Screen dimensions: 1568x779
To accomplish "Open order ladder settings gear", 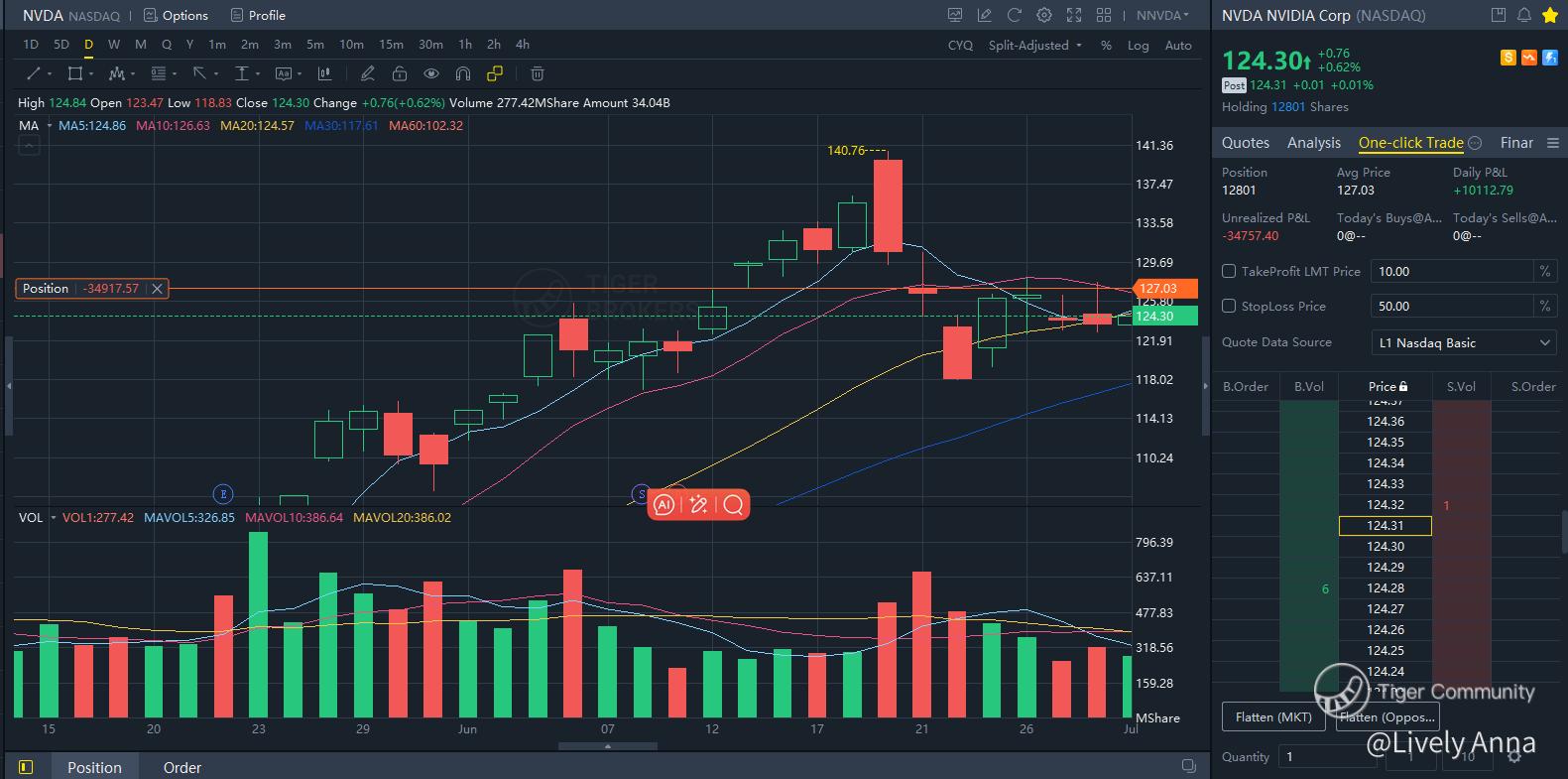I will pos(1514,756).
